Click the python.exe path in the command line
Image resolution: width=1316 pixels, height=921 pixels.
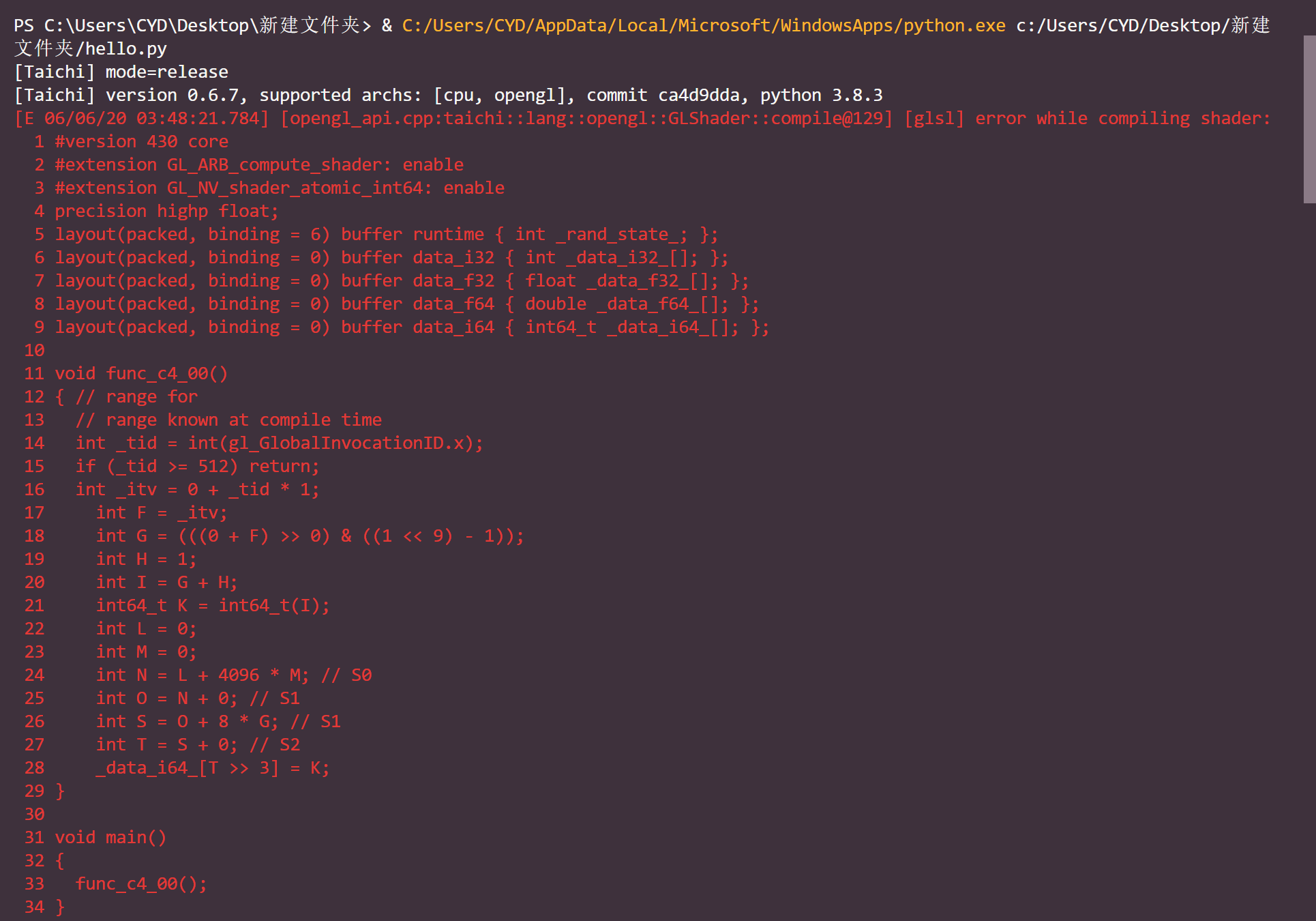(x=702, y=25)
